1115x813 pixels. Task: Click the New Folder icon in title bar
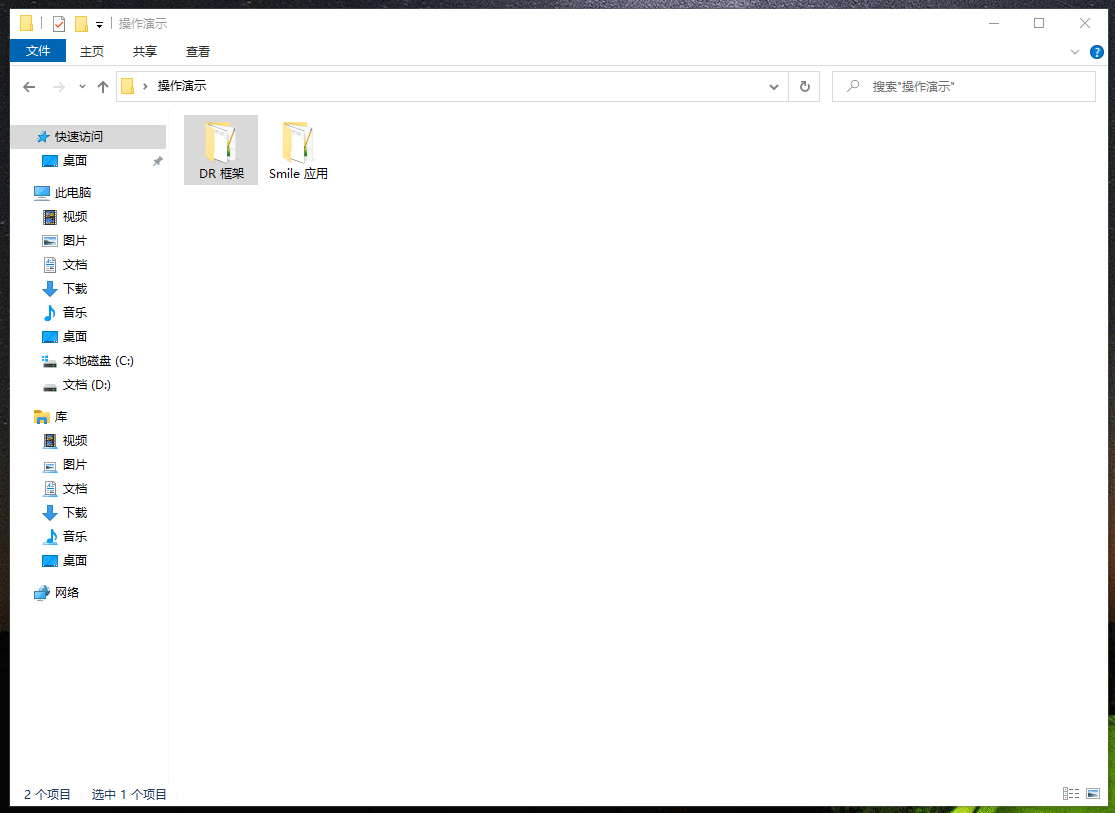[x=82, y=24]
